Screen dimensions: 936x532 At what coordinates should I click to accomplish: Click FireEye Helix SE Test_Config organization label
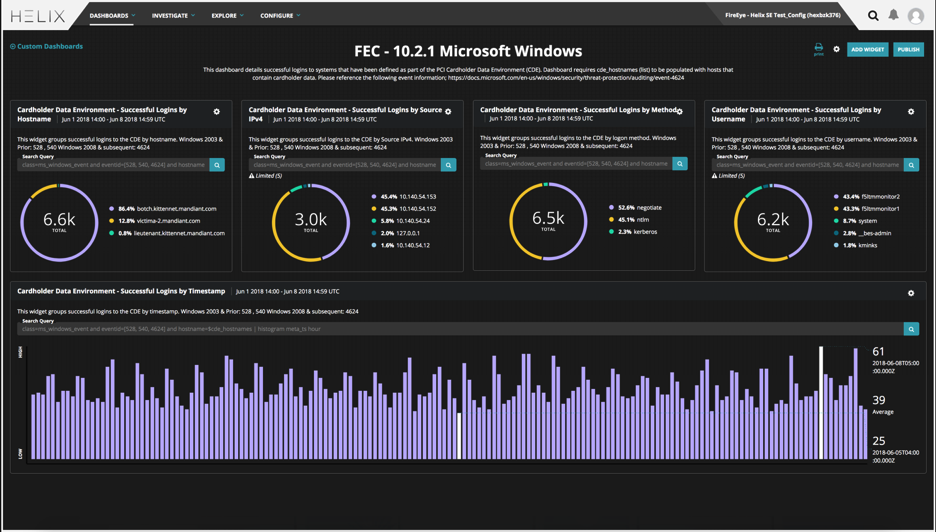[783, 16]
